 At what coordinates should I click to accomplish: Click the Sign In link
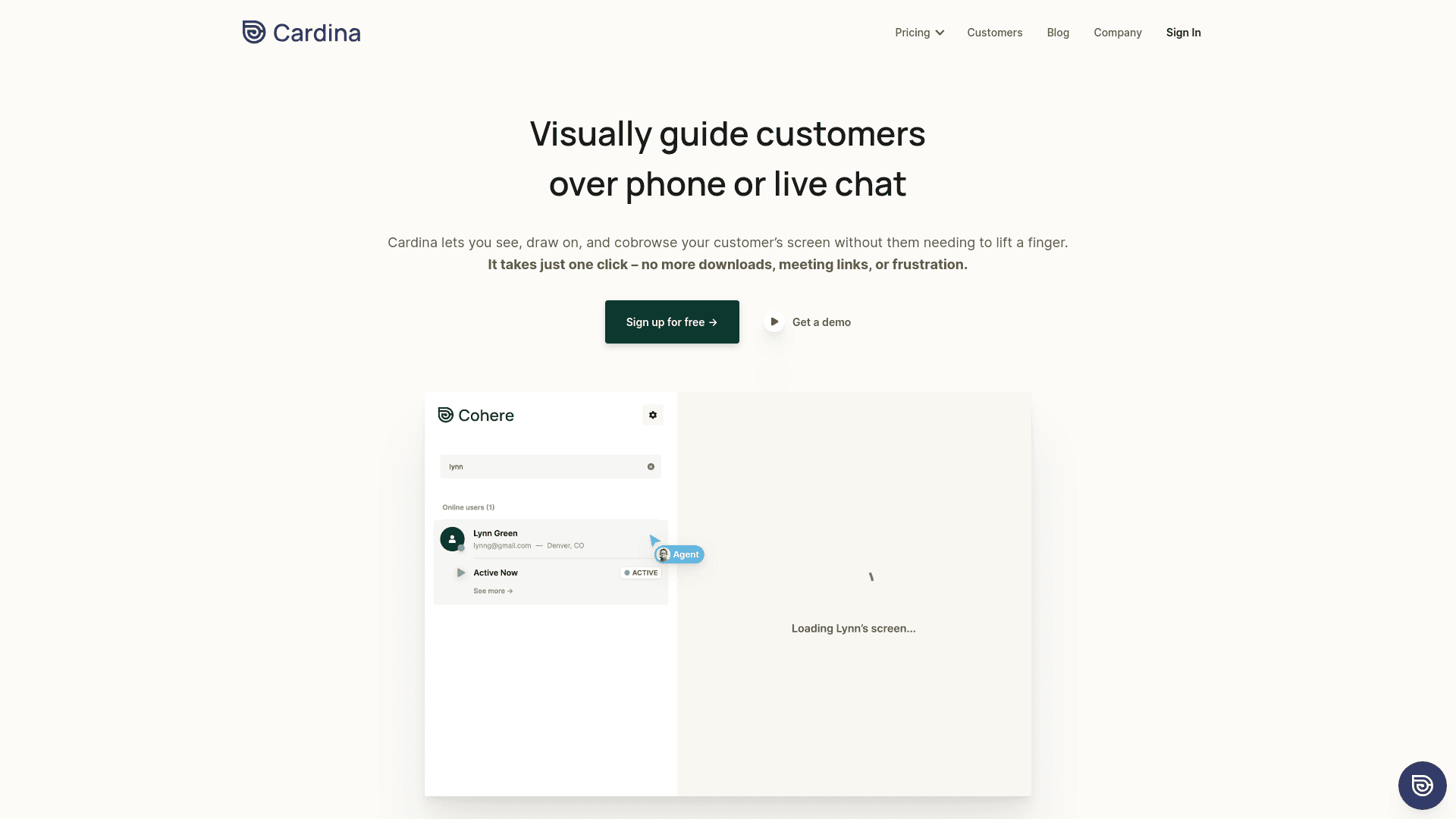[1183, 32]
